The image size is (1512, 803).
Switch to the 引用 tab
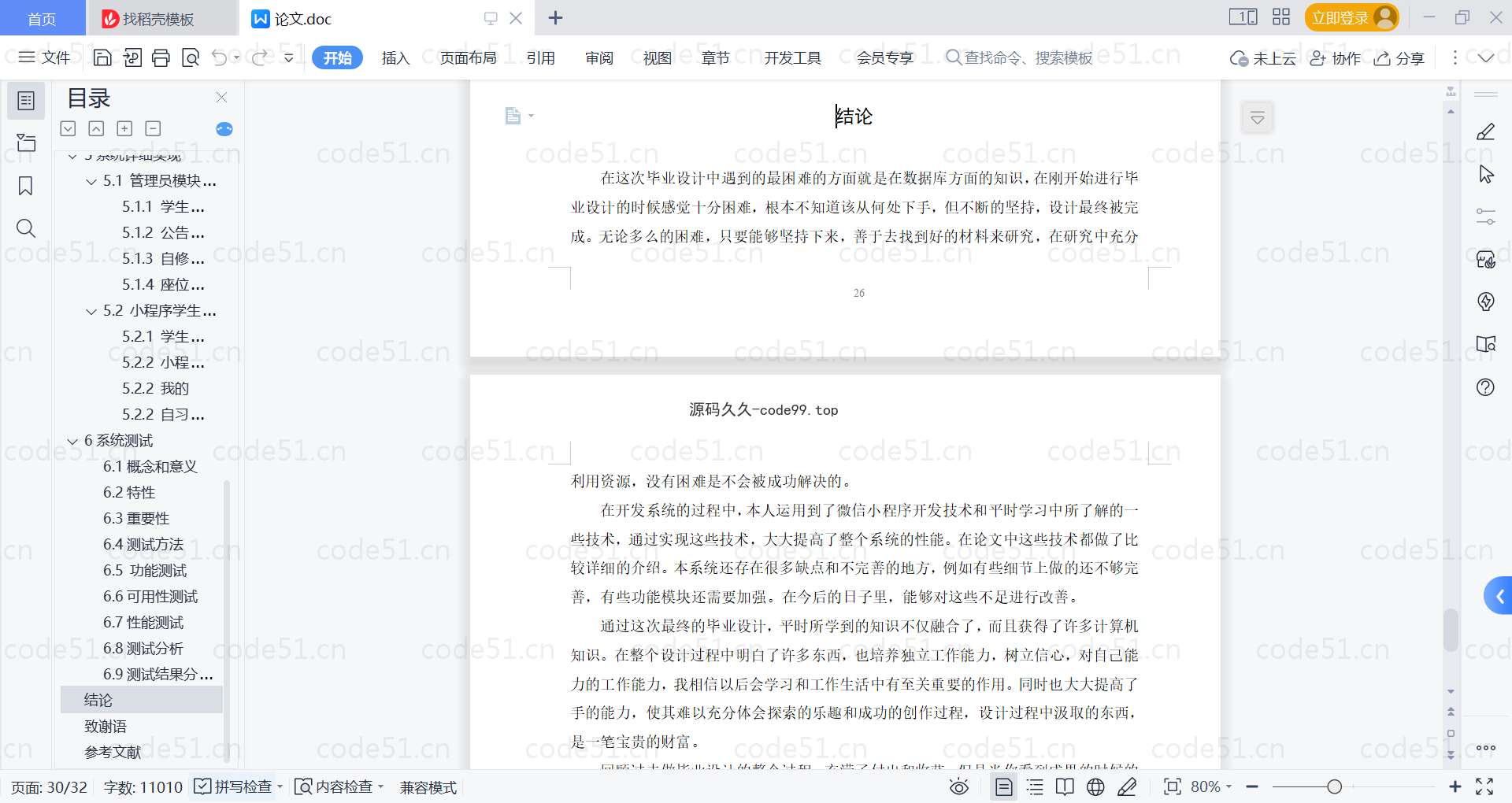[x=541, y=58]
